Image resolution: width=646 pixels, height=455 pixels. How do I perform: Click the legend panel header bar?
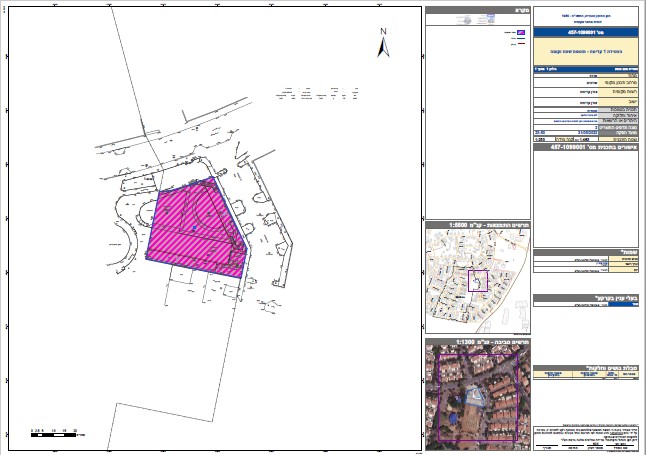pyautogui.click(x=477, y=10)
